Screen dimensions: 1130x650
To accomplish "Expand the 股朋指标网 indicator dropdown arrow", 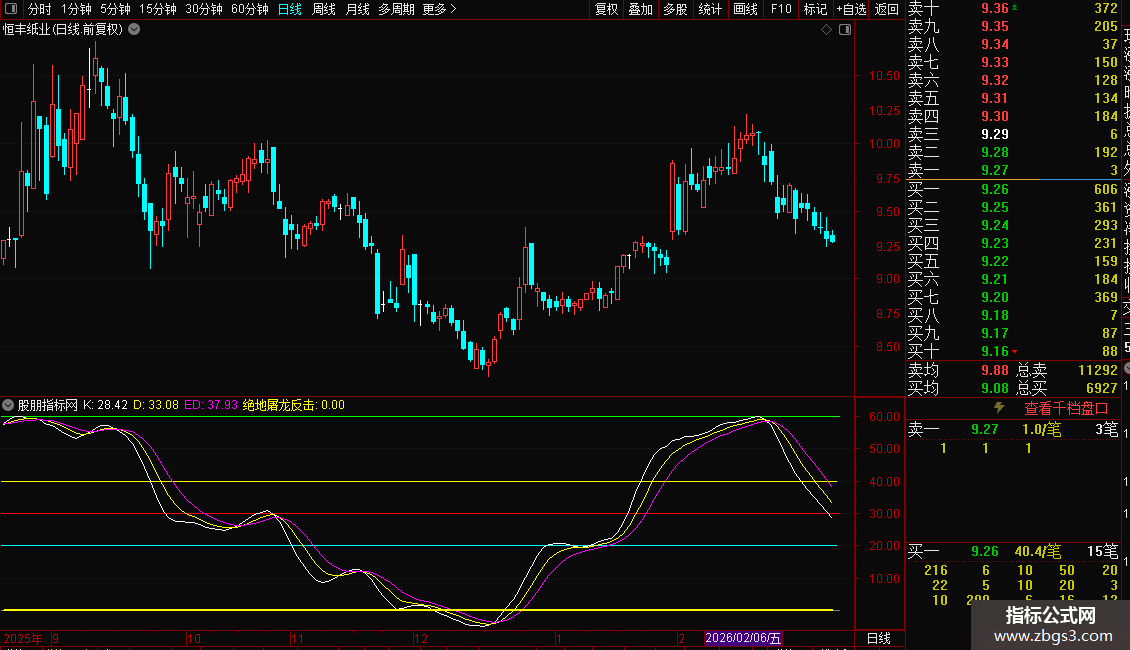I will click(x=9, y=405).
